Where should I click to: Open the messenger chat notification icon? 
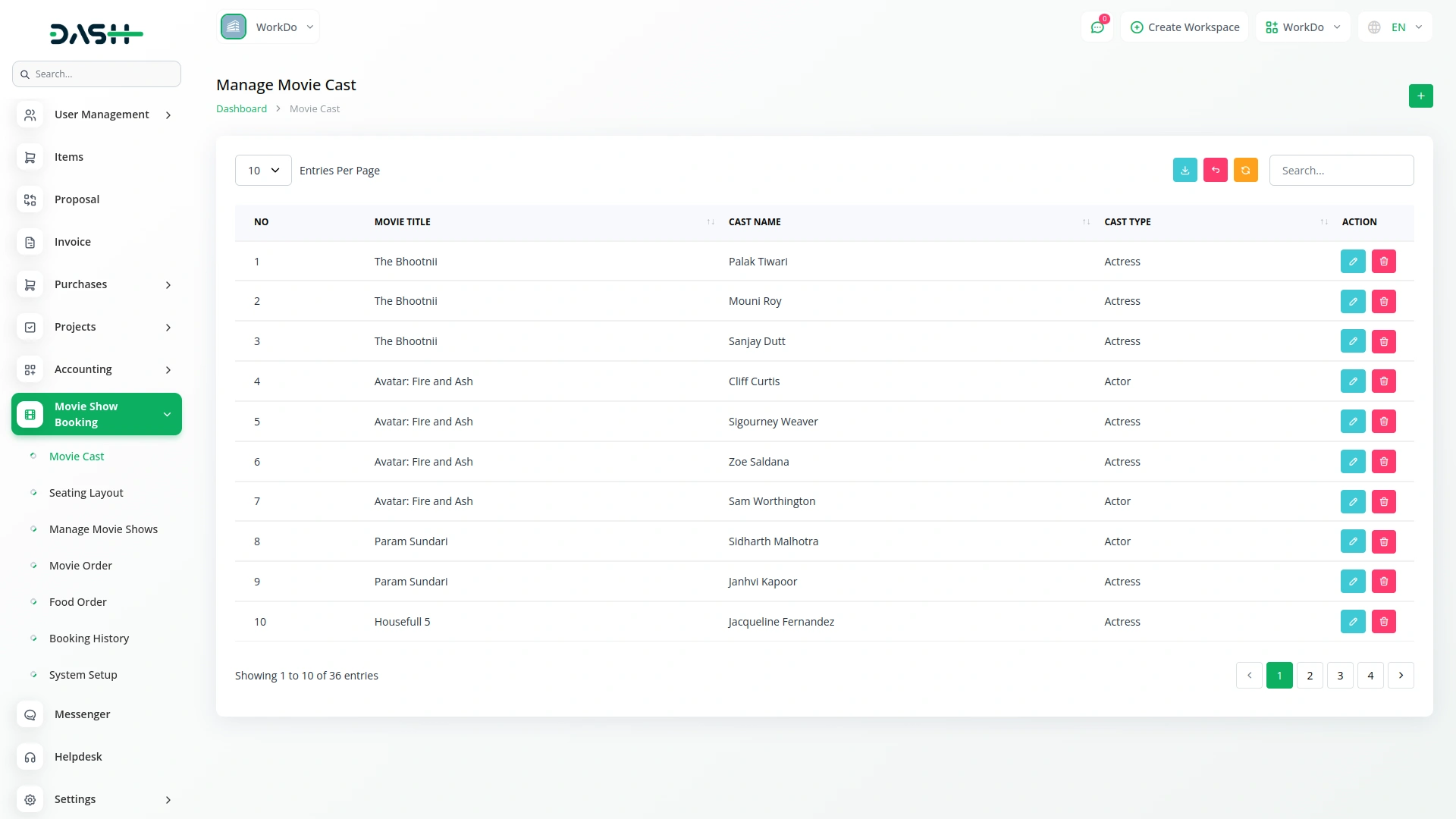coord(1097,27)
